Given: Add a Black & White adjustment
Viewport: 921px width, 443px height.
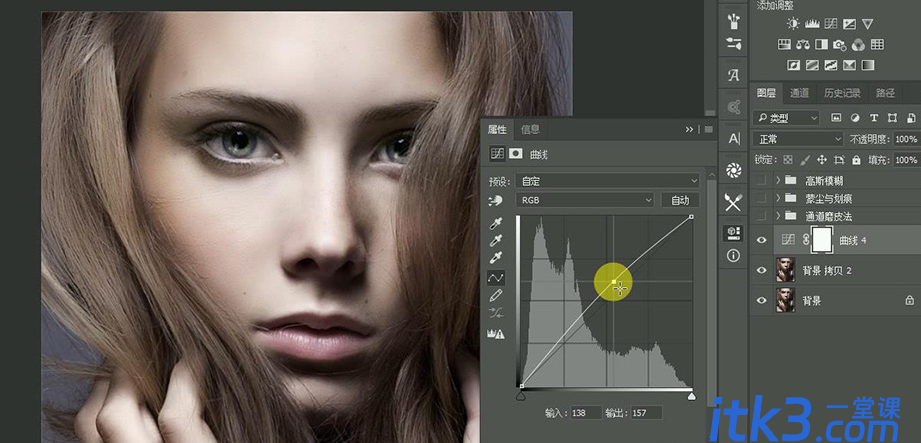Looking at the screenshot, I should (x=821, y=44).
